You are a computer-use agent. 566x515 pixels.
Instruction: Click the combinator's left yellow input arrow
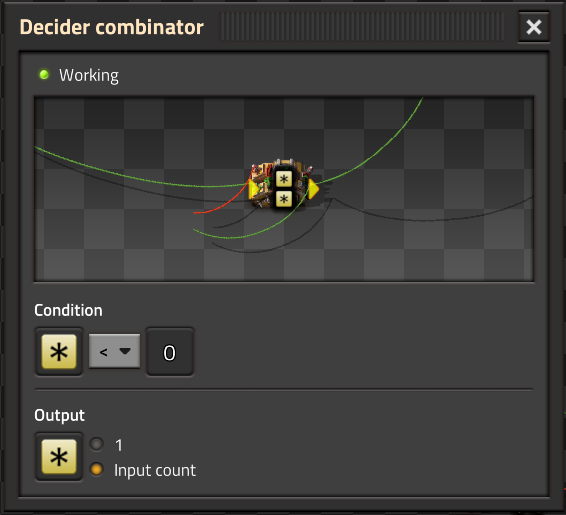pos(254,189)
